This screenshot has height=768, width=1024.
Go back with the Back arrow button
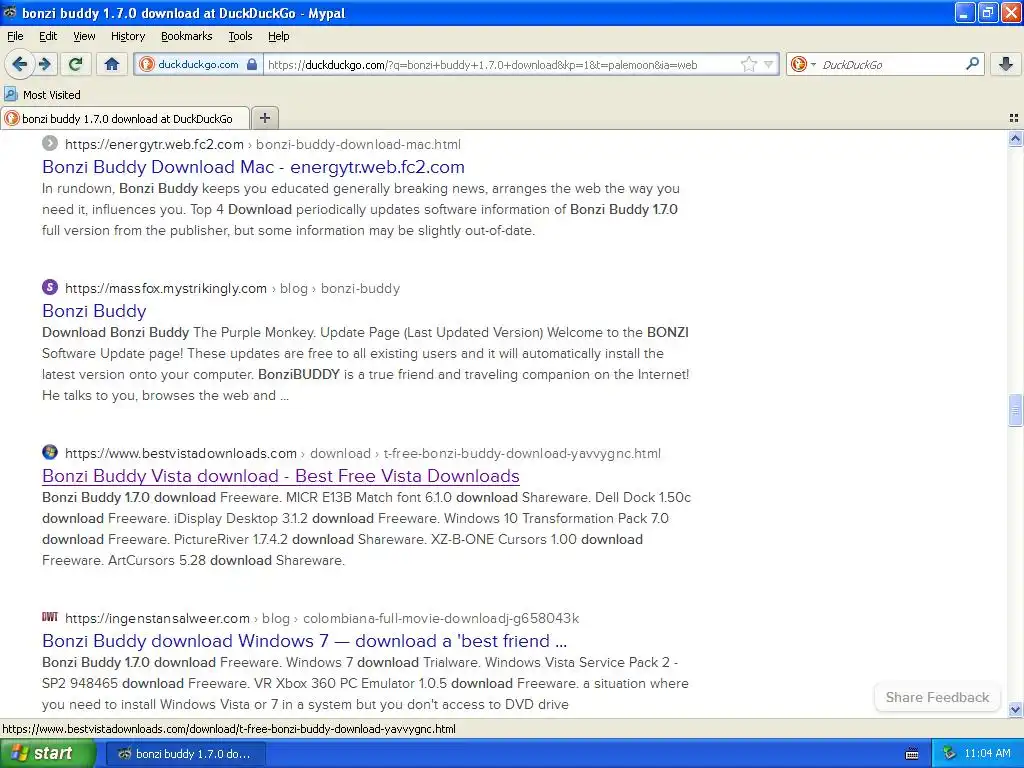(19, 64)
